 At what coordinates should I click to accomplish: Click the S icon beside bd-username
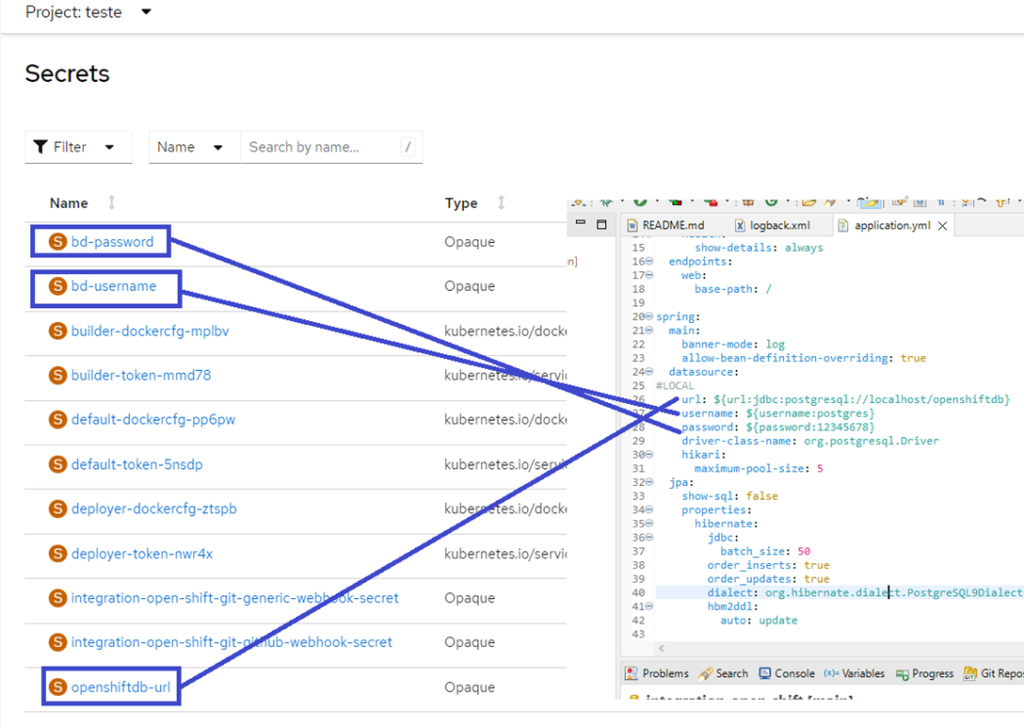click(x=57, y=286)
